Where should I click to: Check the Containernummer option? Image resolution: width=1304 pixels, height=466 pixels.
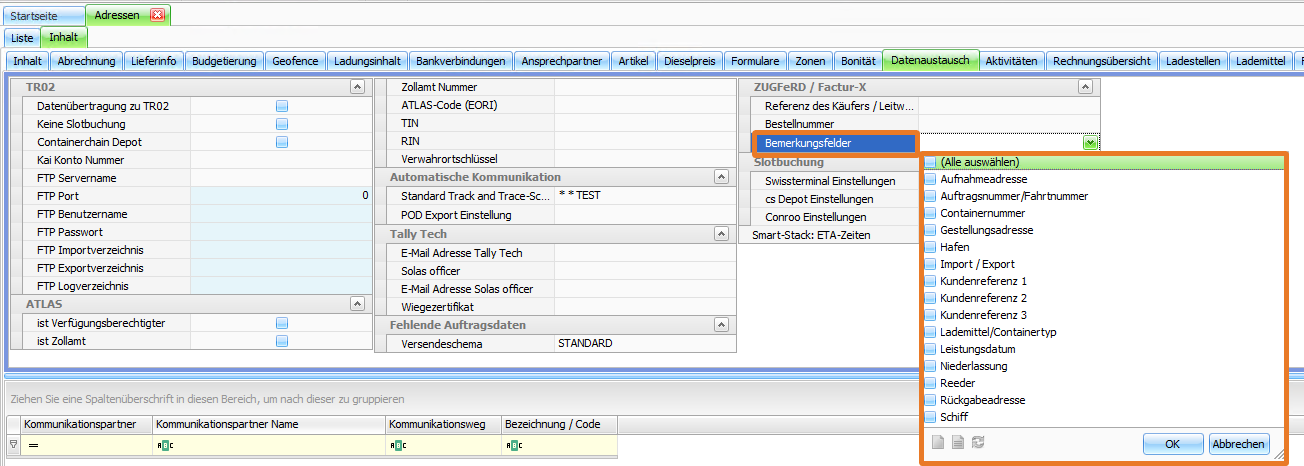click(930, 213)
